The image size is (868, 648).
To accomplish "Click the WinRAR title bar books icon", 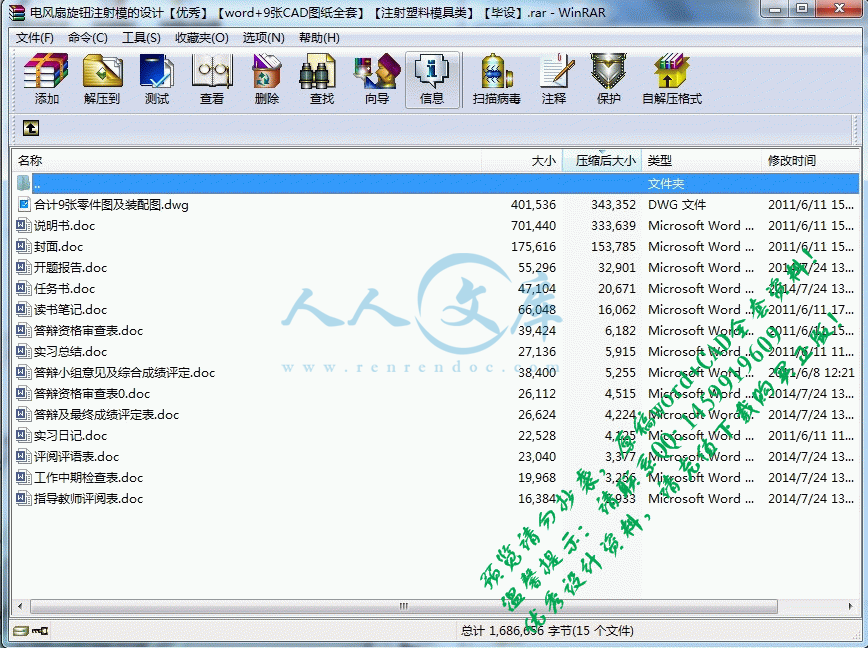I will 17,12.
